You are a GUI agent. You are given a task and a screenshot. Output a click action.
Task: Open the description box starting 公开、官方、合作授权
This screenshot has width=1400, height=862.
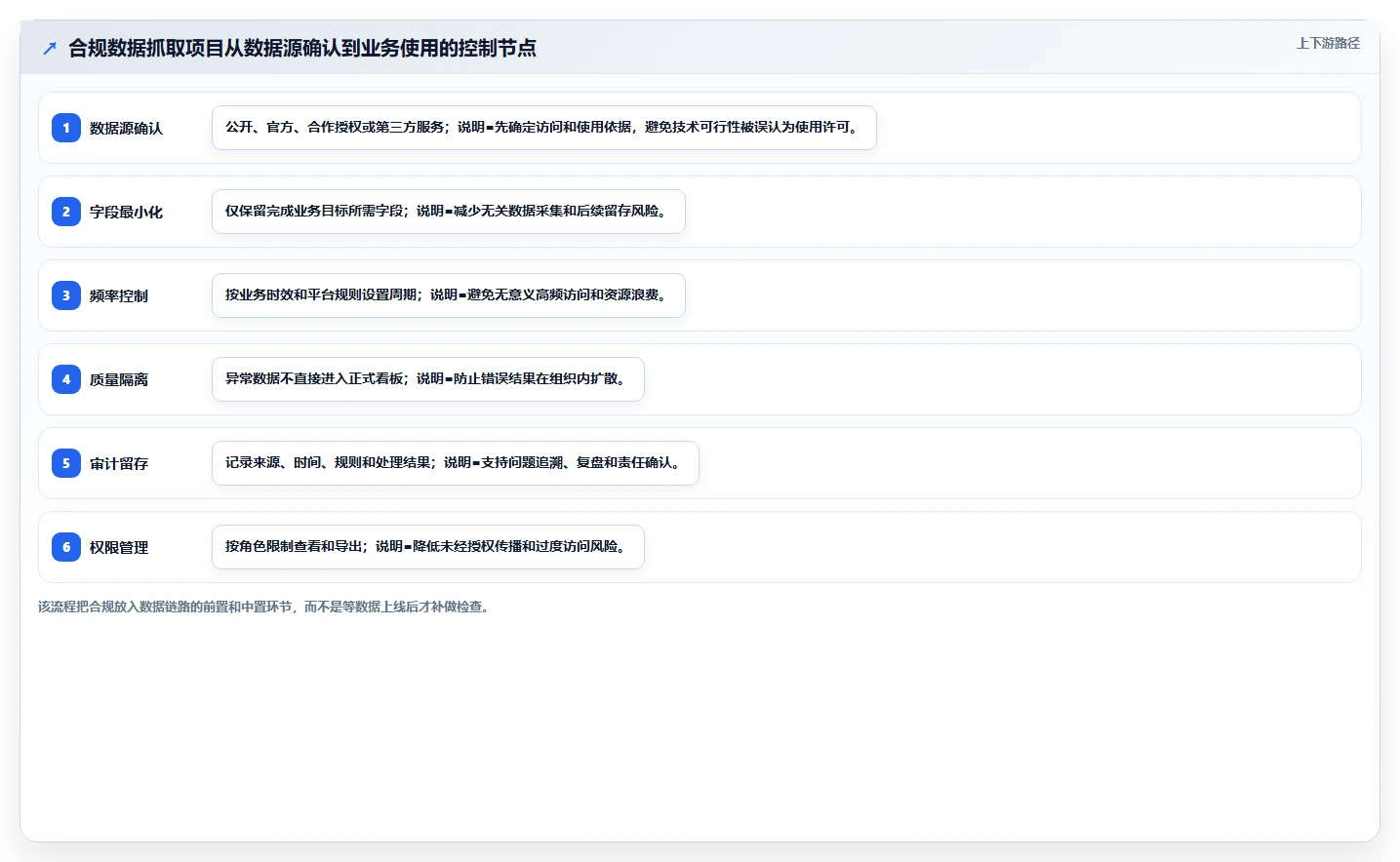click(544, 128)
